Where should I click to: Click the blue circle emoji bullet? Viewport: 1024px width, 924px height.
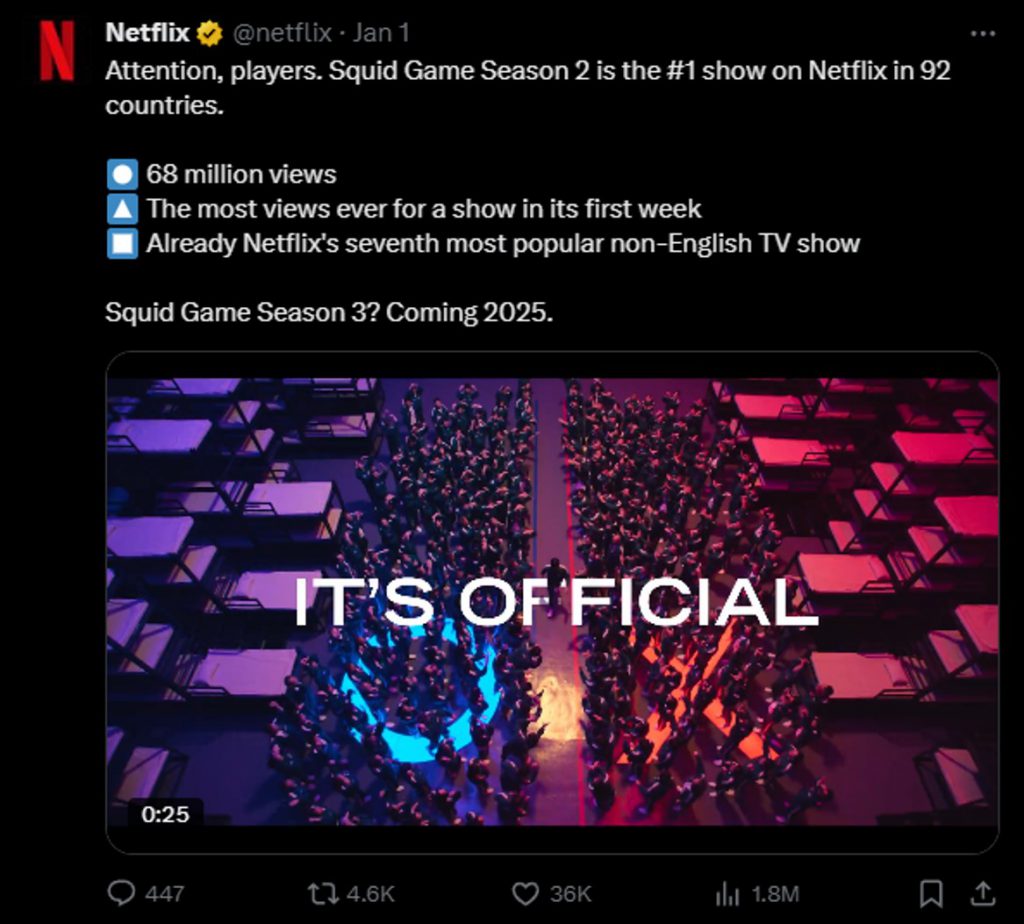pyautogui.click(x=121, y=175)
